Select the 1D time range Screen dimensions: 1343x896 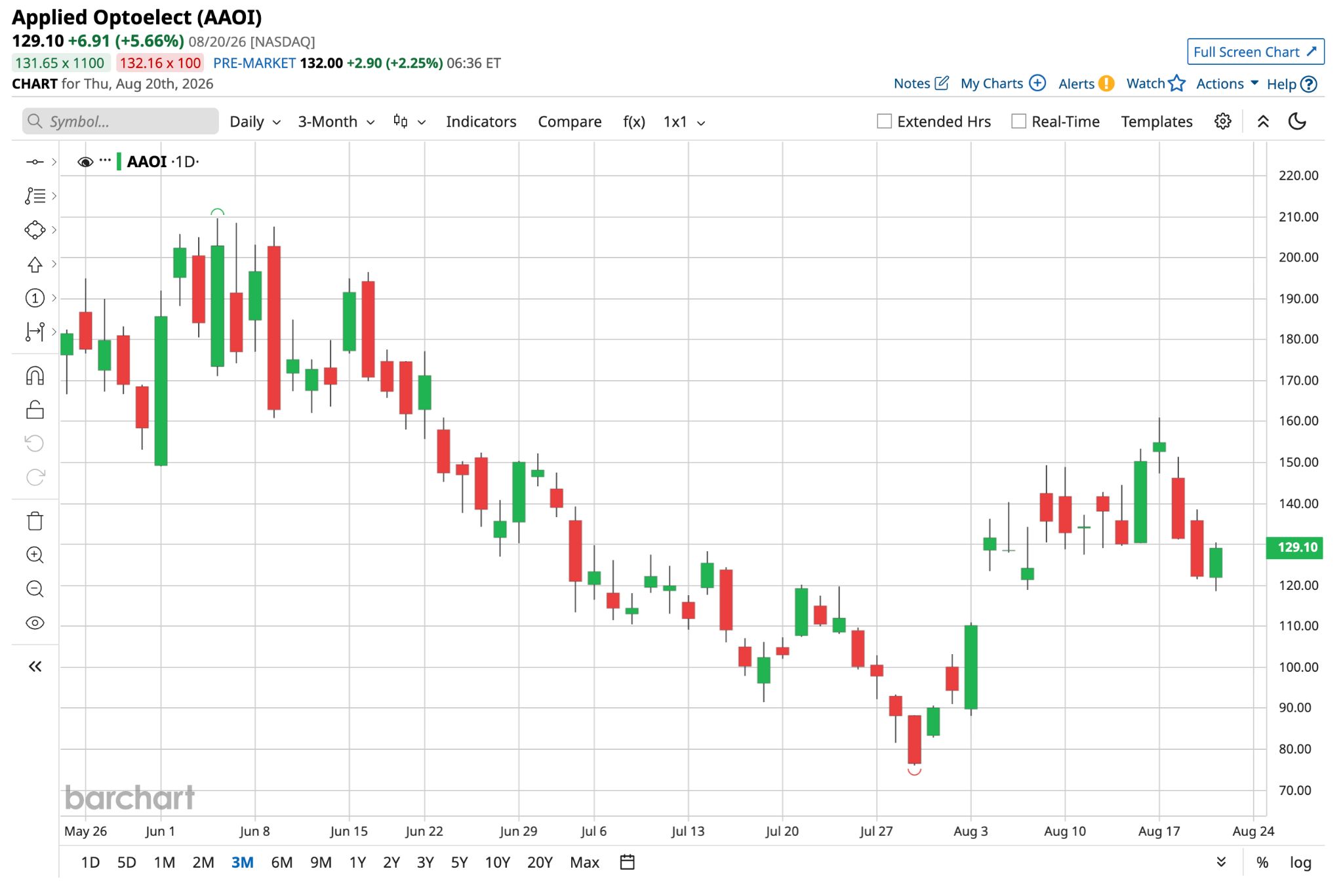pos(90,863)
